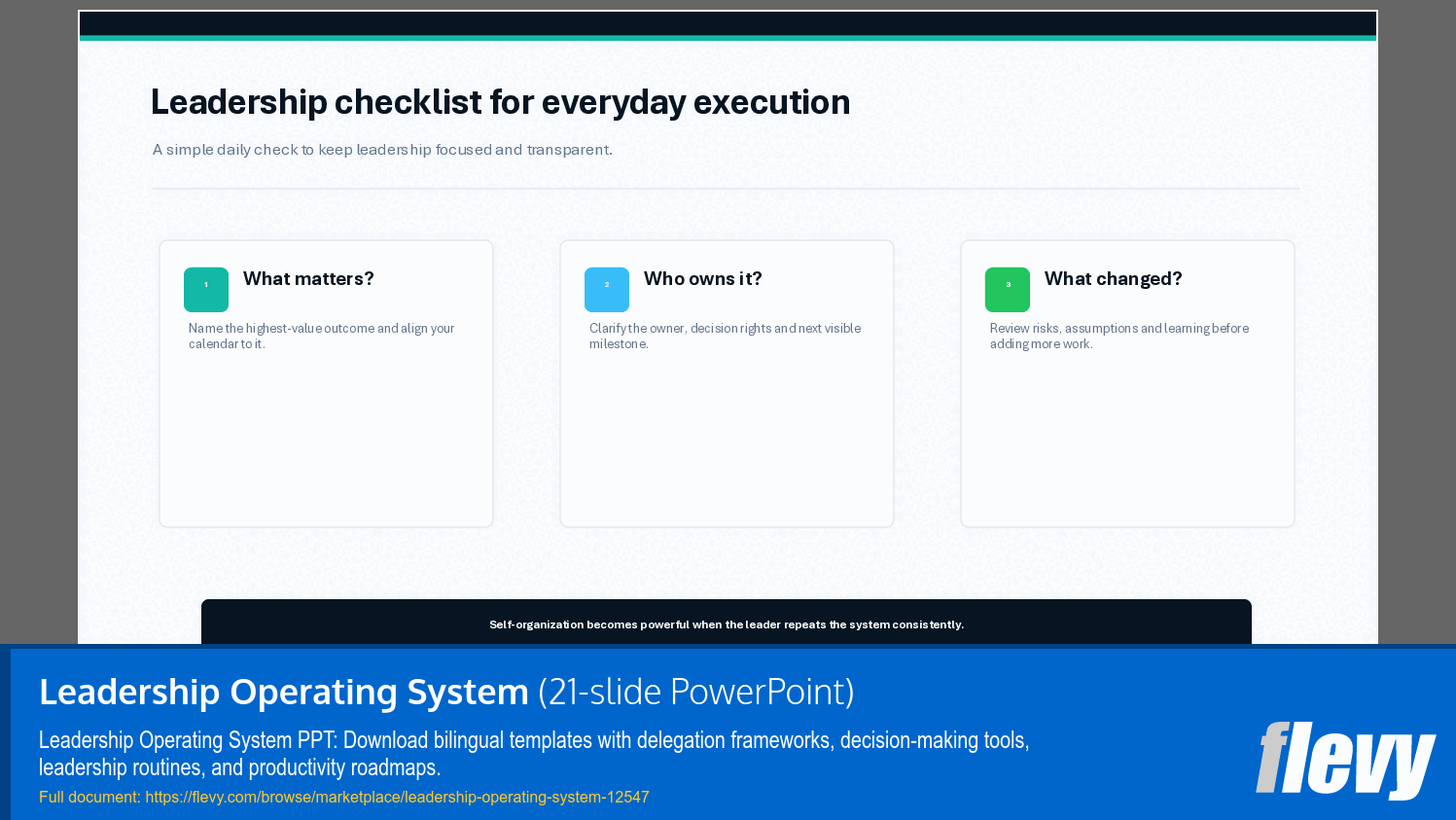Select the 'Clarify the owner, decision rights' description
The height and width of the screenshot is (820, 1456).
click(x=725, y=336)
